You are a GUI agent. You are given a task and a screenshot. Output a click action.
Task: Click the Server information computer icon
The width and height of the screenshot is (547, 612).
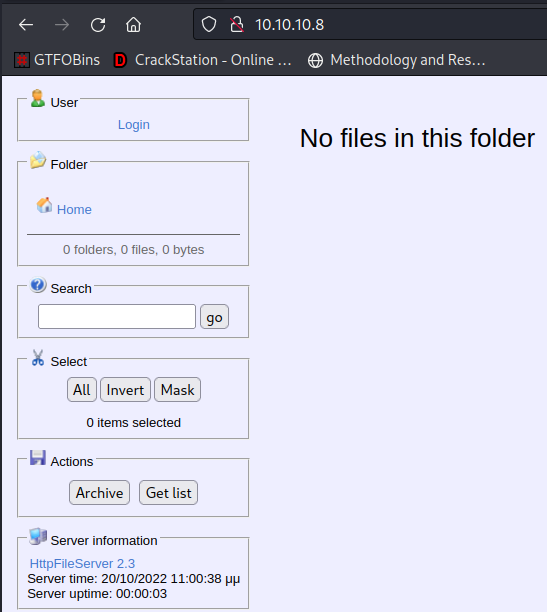[38, 536]
